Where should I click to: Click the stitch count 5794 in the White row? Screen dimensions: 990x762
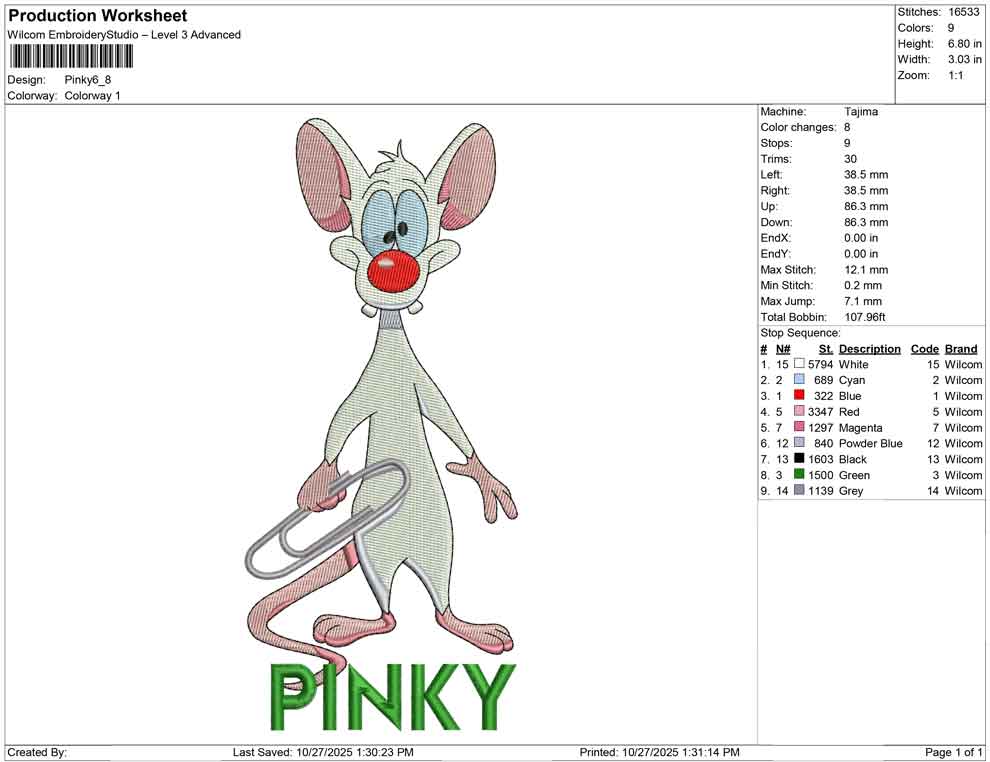[820, 364]
